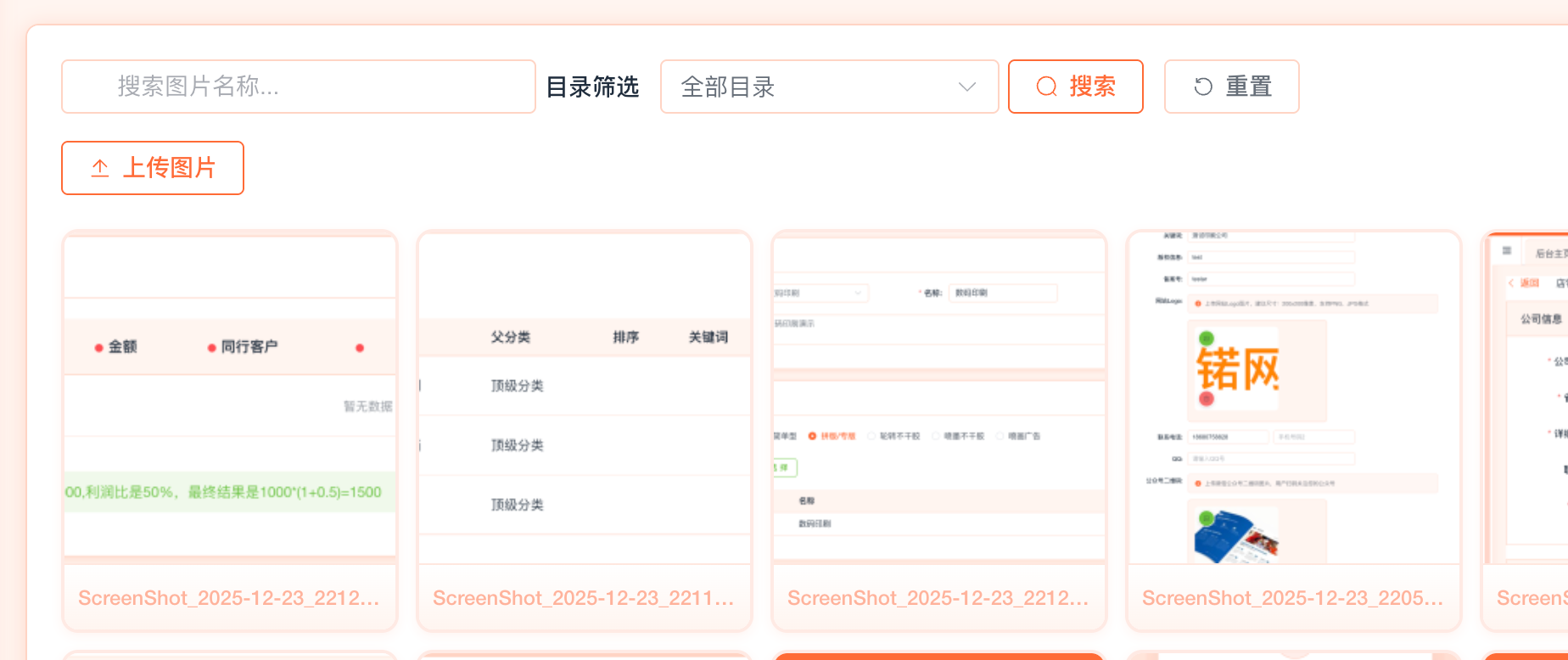Open the thumbnail showing 金额 and 同行客户 columns
This screenshot has width=1568, height=660.
[230, 399]
